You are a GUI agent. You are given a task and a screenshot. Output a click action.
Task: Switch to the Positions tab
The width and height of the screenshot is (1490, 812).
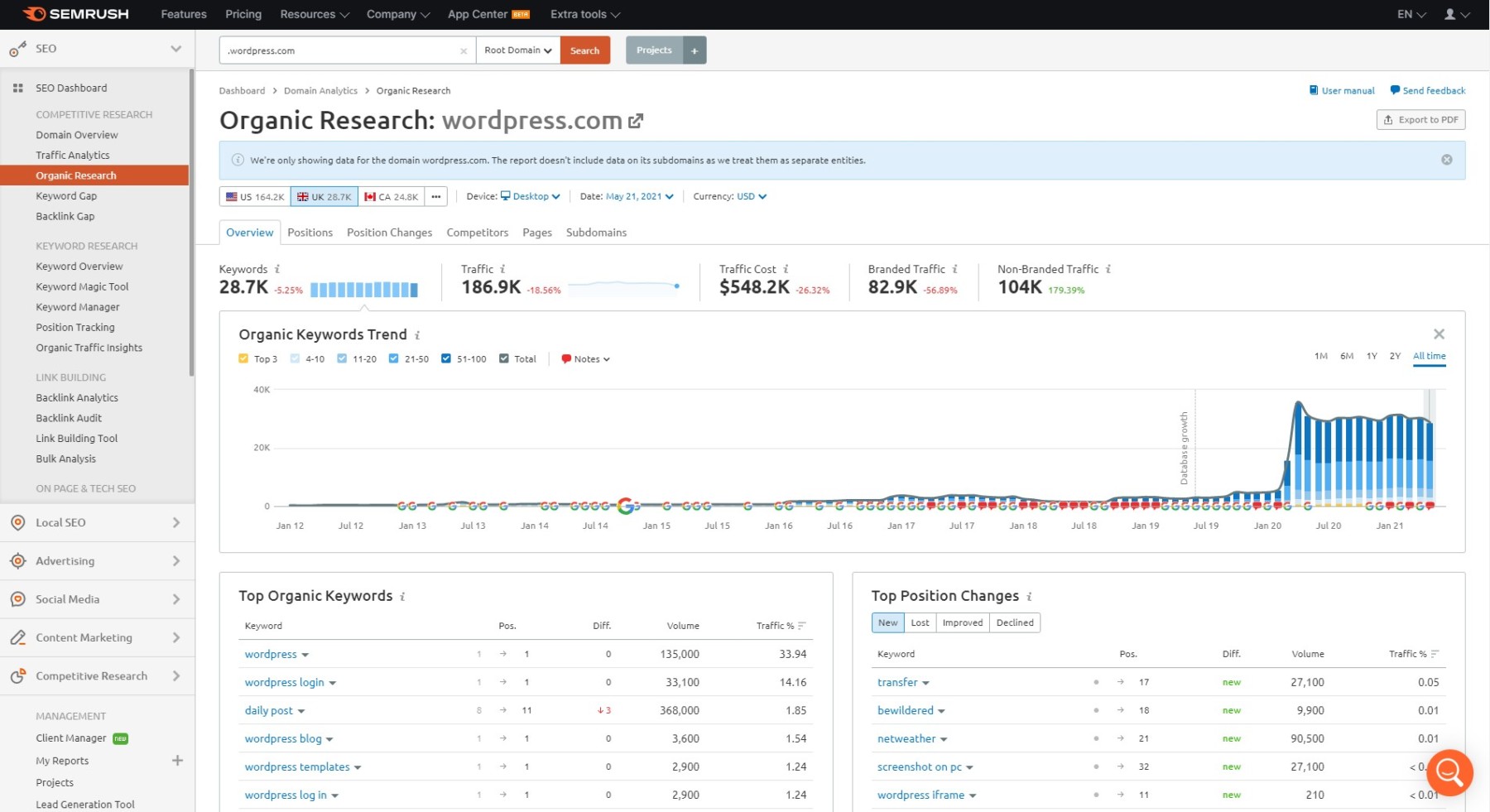(310, 233)
